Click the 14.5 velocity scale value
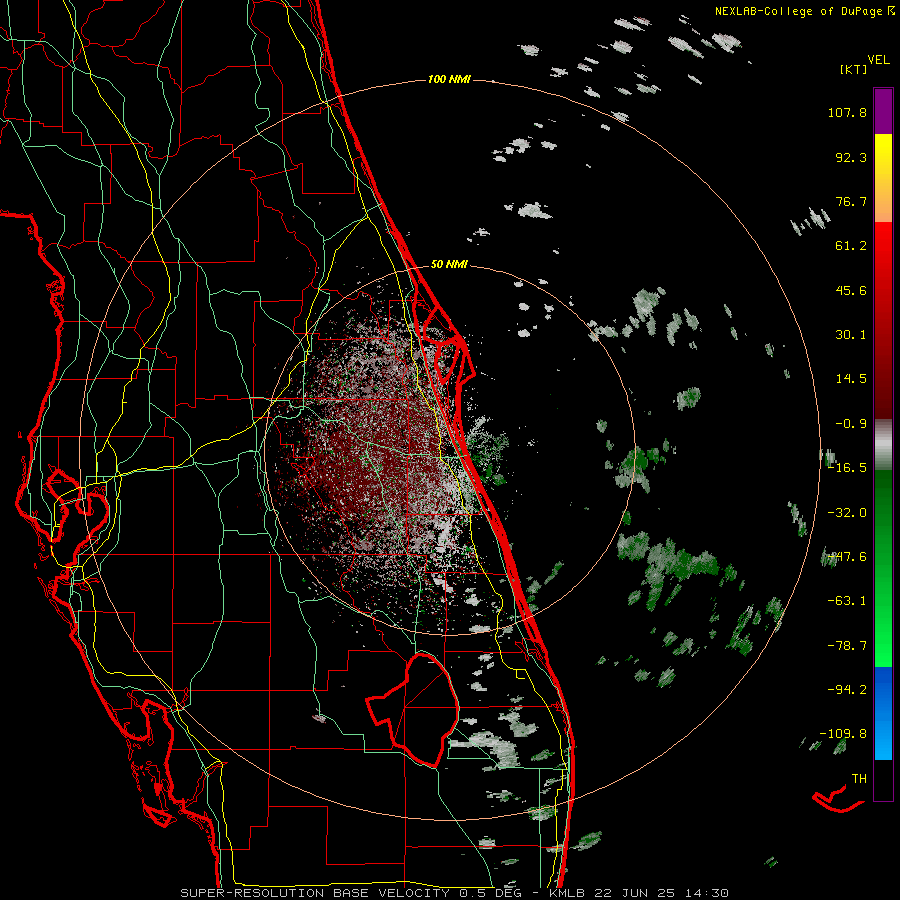 click(x=851, y=379)
